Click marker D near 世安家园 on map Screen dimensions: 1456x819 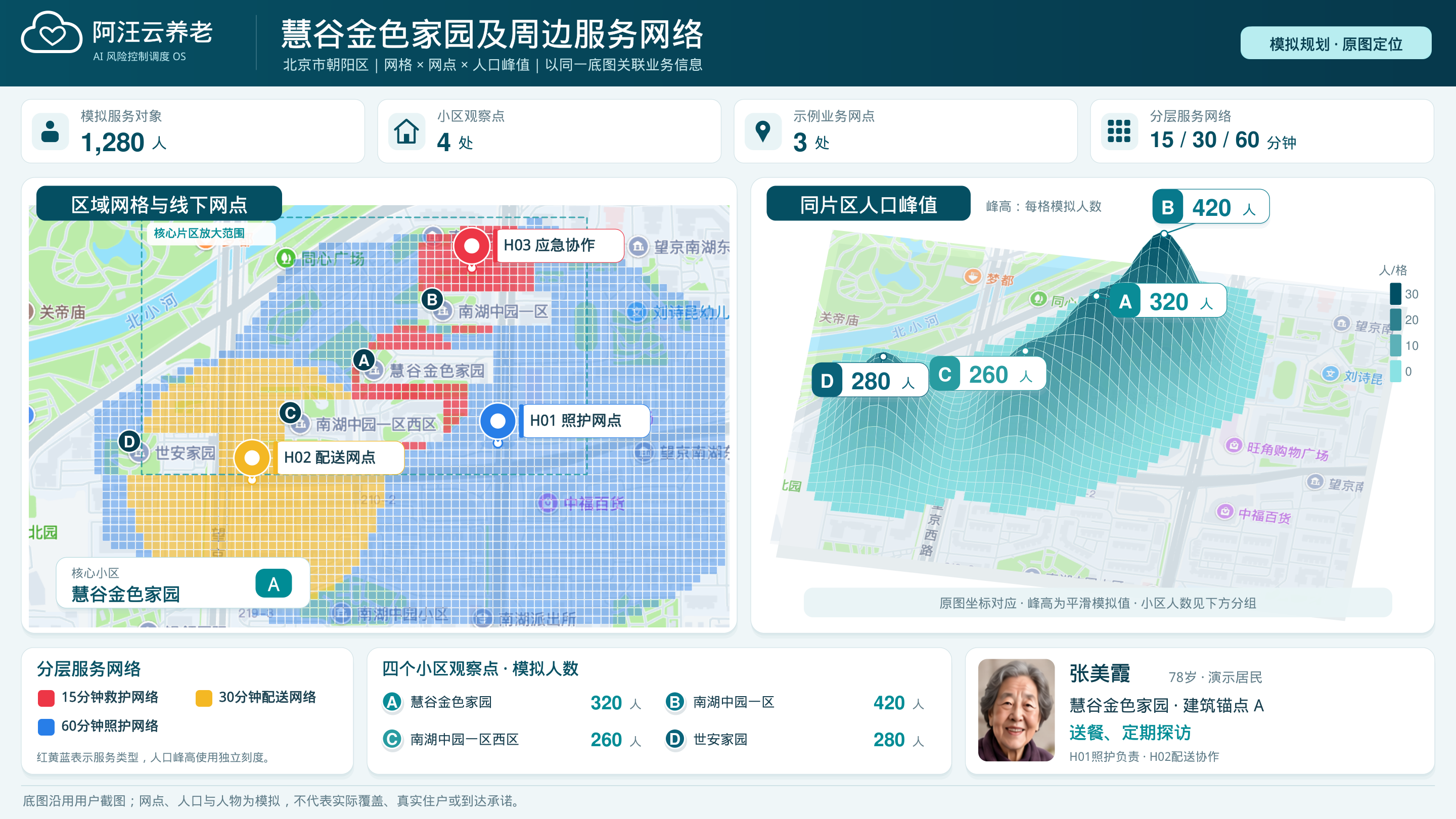[x=129, y=441]
